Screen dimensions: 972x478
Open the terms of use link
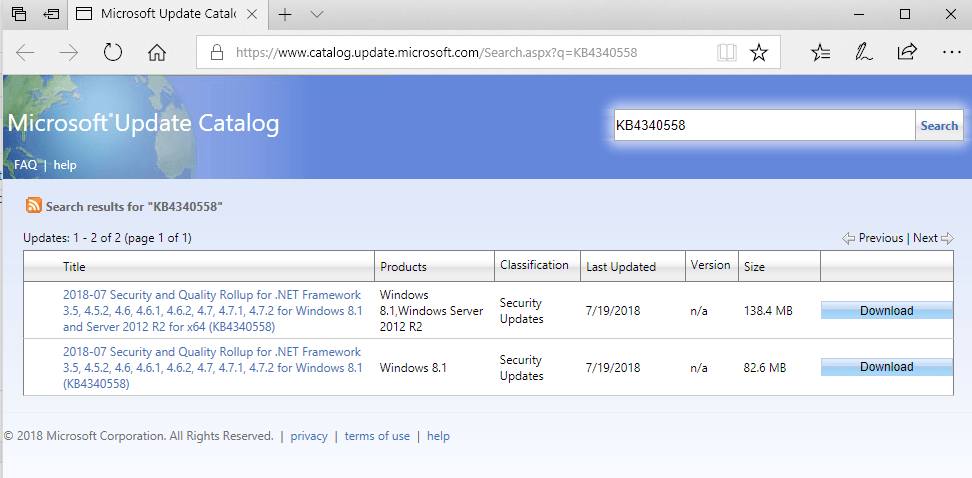tap(377, 436)
